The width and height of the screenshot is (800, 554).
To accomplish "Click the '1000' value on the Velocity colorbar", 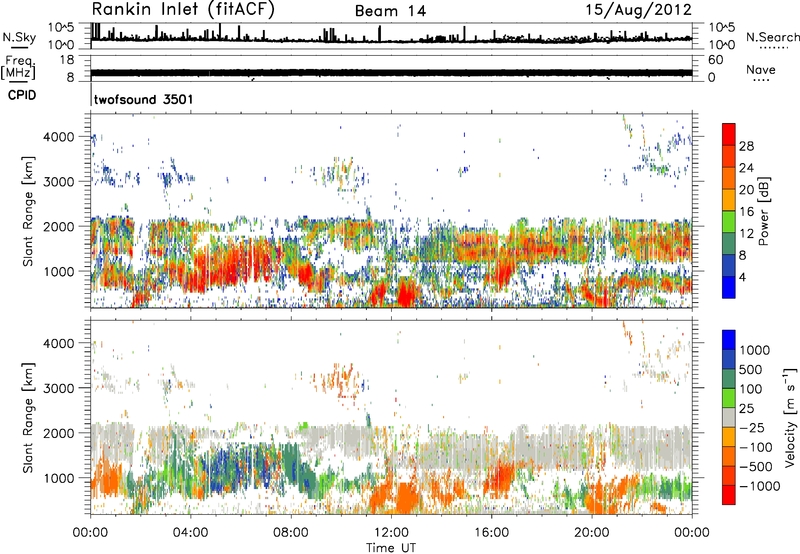I will point(755,350).
